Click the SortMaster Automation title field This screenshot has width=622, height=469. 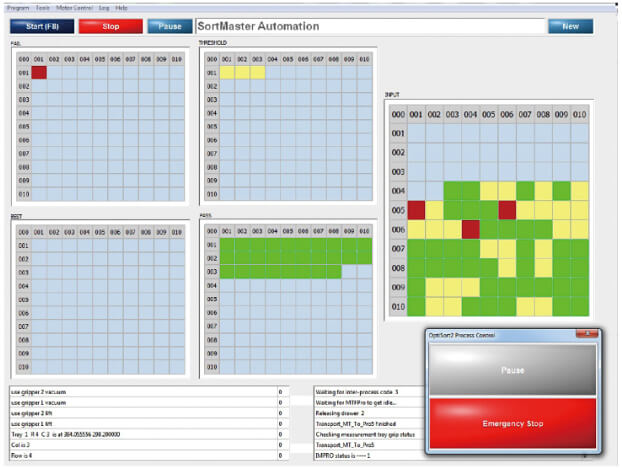click(371, 26)
